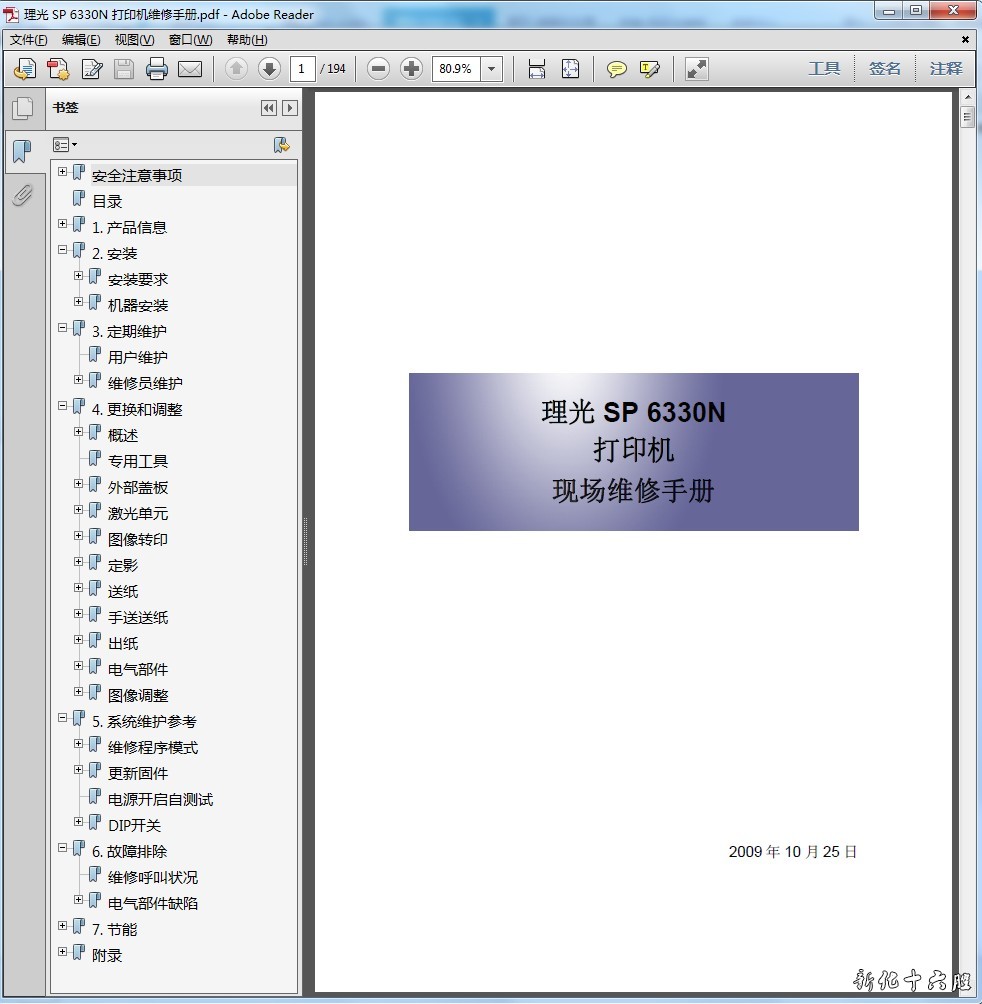Click the Print icon in toolbar
The height and width of the screenshot is (1004, 982).
pos(157,69)
